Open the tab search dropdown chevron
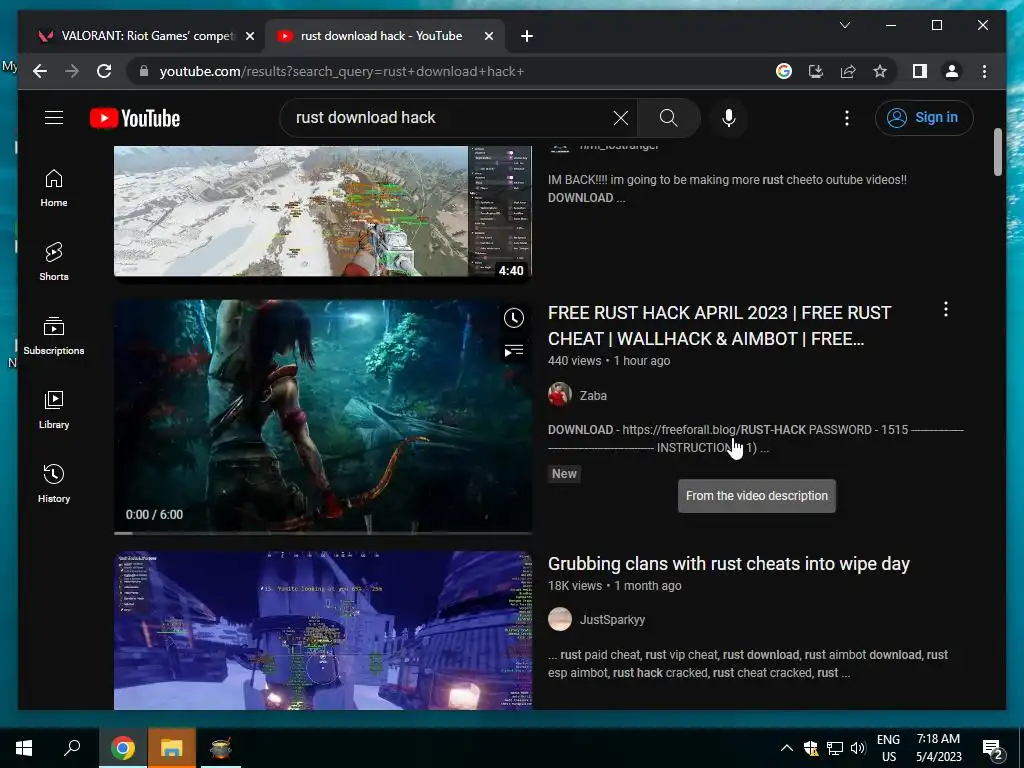Image resolution: width=1024 pixels, height=768 pixels. click(844, 25)
